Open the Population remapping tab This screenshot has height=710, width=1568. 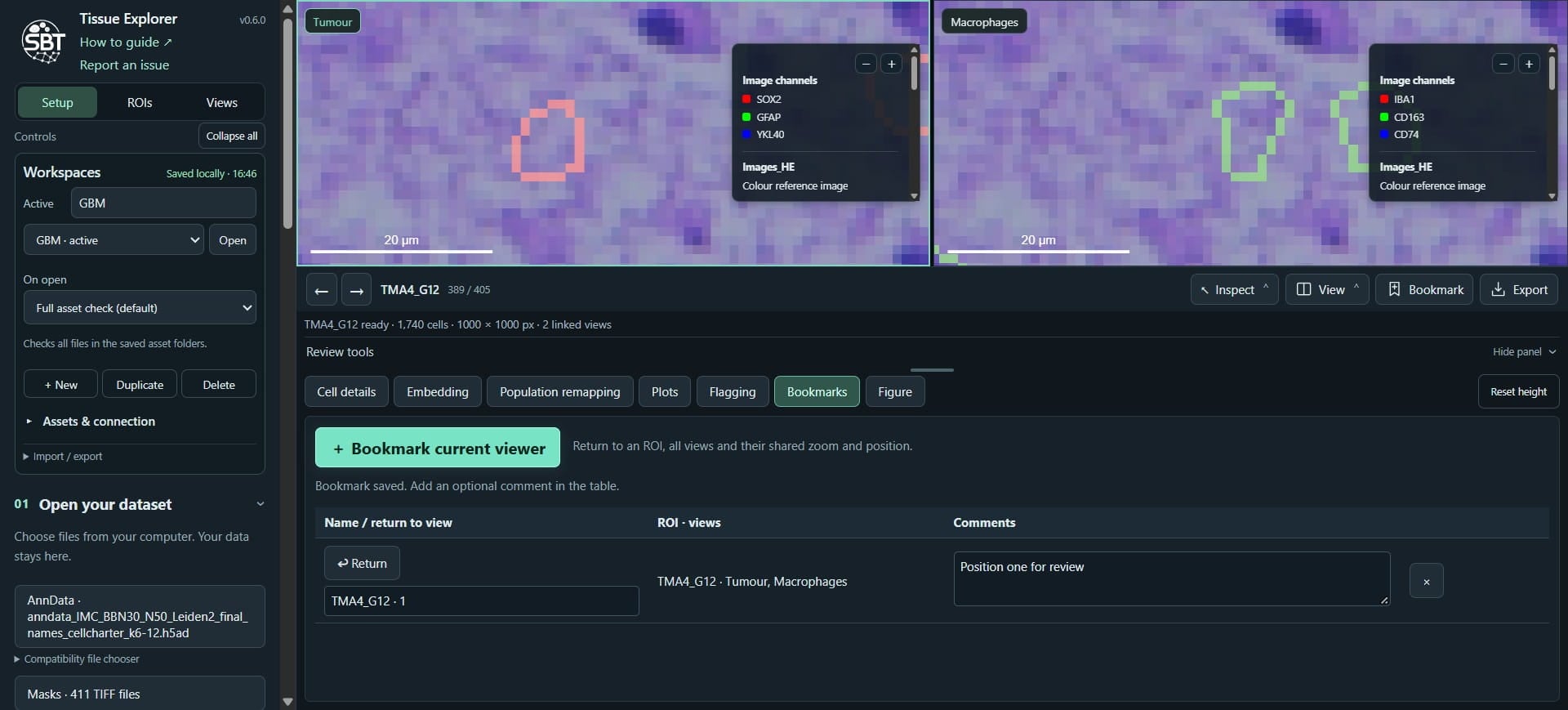pyautogui.click(x=559, y=391)
